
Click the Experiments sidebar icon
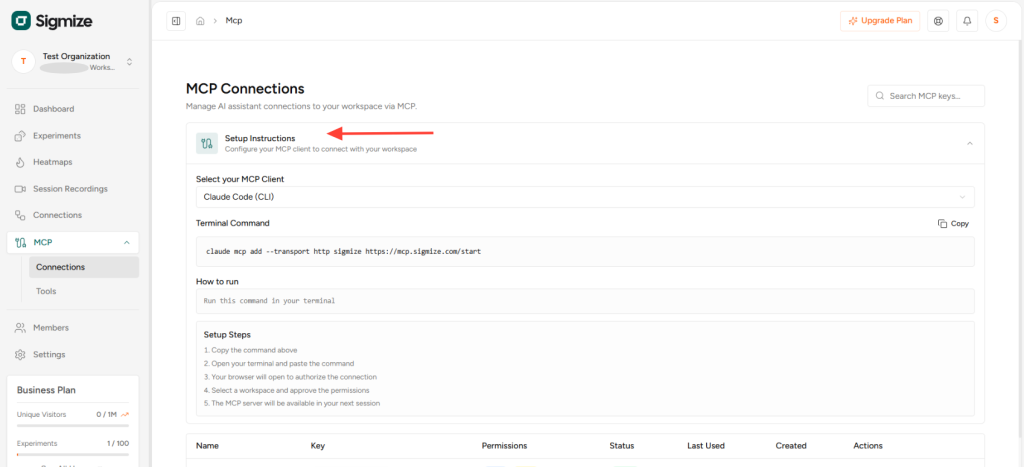[x=20, y=136]
